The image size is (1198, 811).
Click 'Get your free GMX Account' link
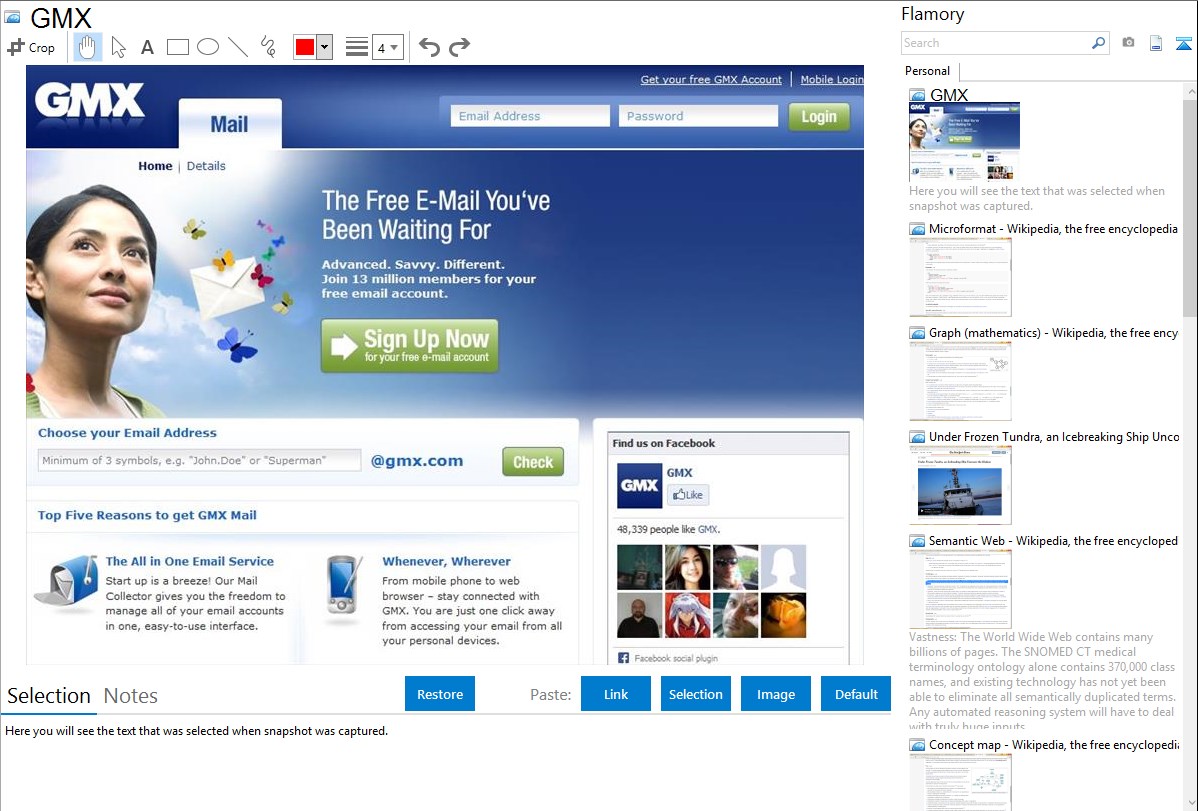pos(711,79)
